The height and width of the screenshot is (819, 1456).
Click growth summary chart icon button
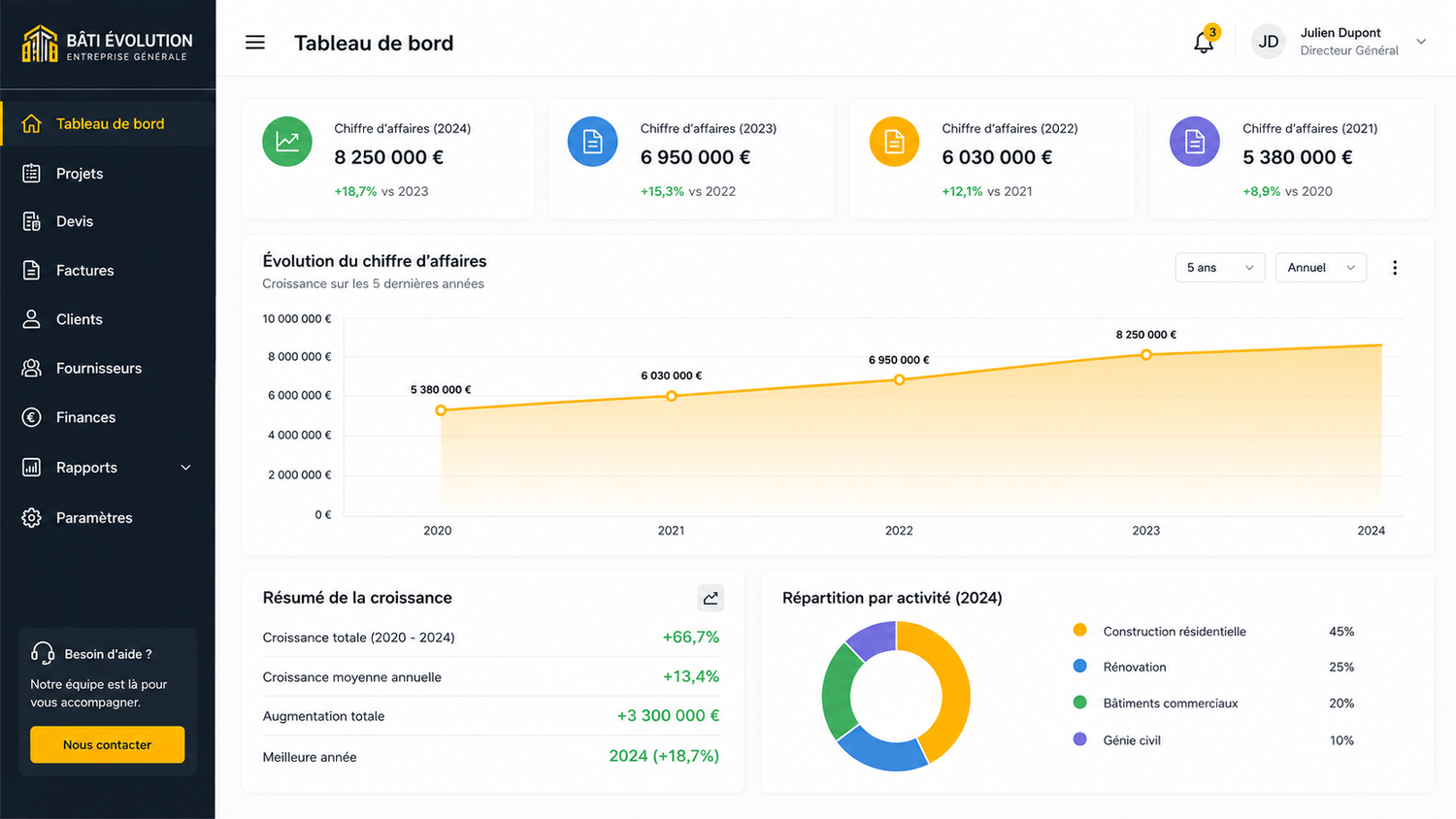pyautogui.click(x=711, y=598)
